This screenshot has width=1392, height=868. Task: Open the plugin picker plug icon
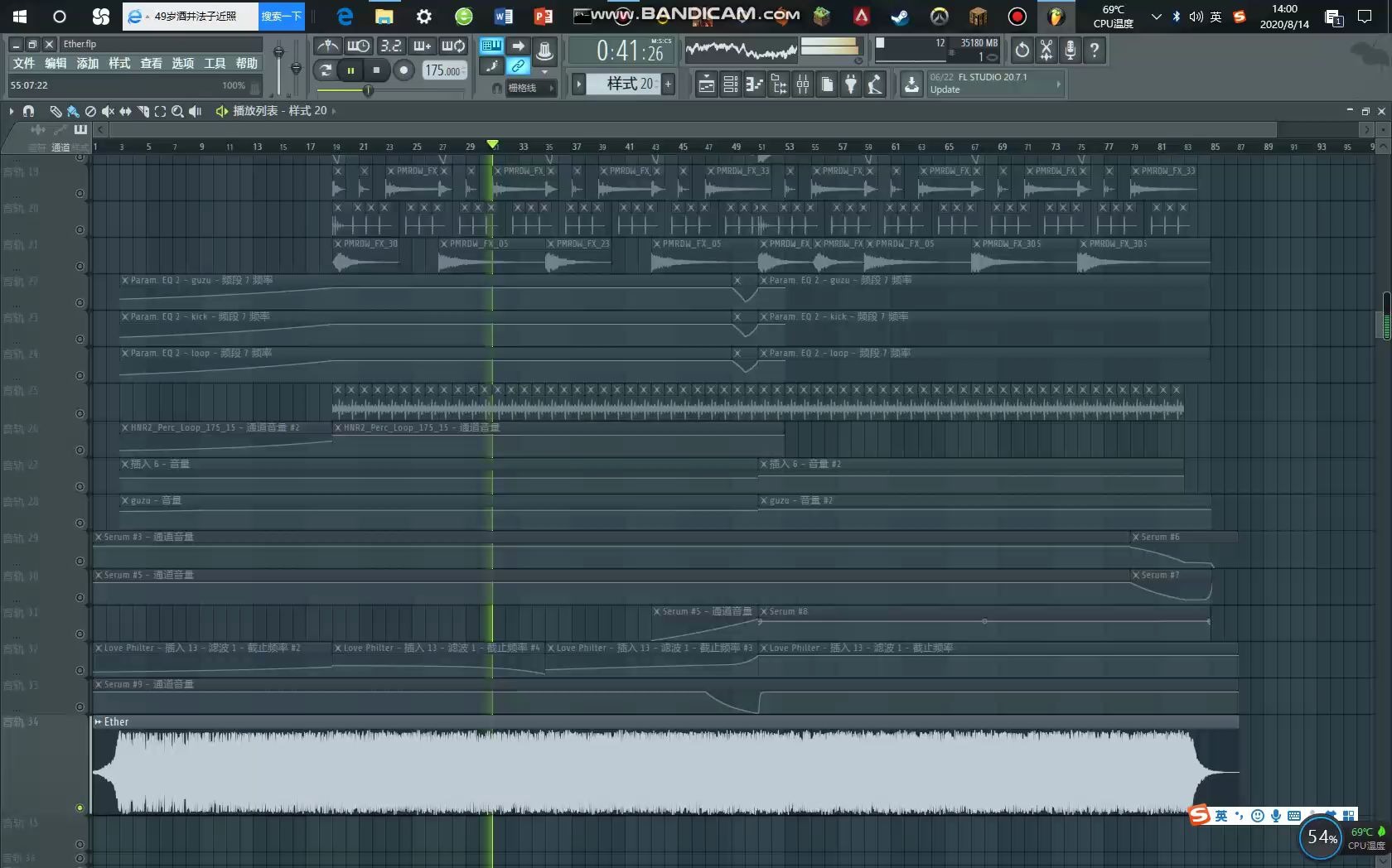[x=850, y=84]
